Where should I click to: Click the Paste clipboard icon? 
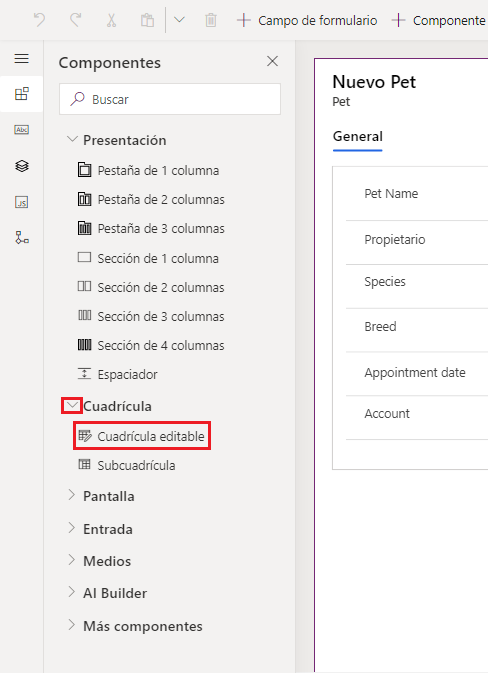pos(147,20)
